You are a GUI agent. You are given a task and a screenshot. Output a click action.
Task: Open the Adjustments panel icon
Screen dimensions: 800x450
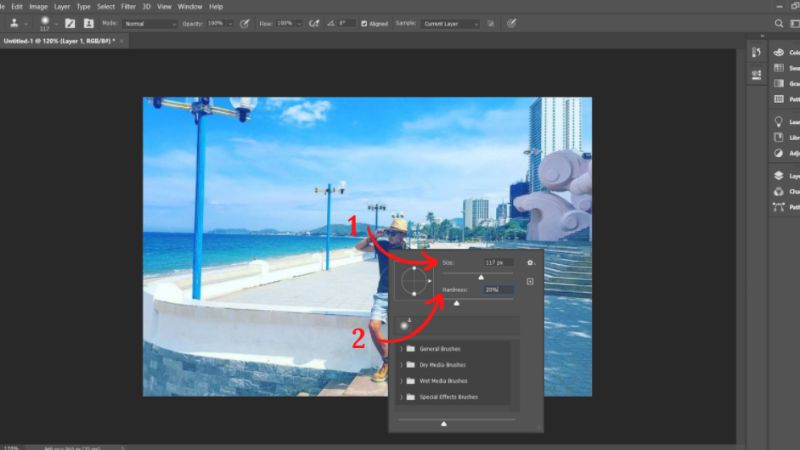tap(779, 153)
